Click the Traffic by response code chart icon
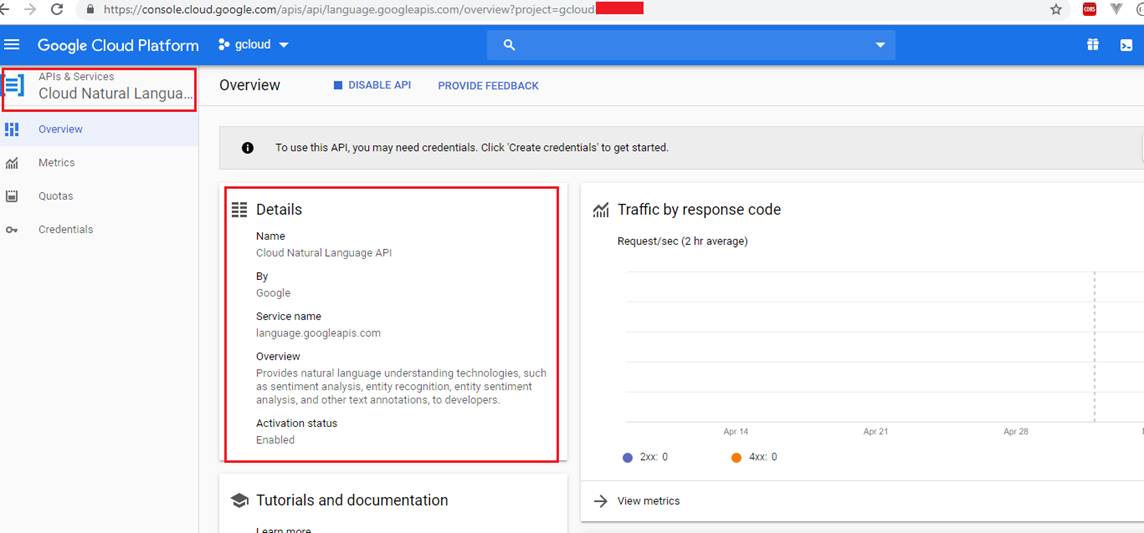 [600, 211]
